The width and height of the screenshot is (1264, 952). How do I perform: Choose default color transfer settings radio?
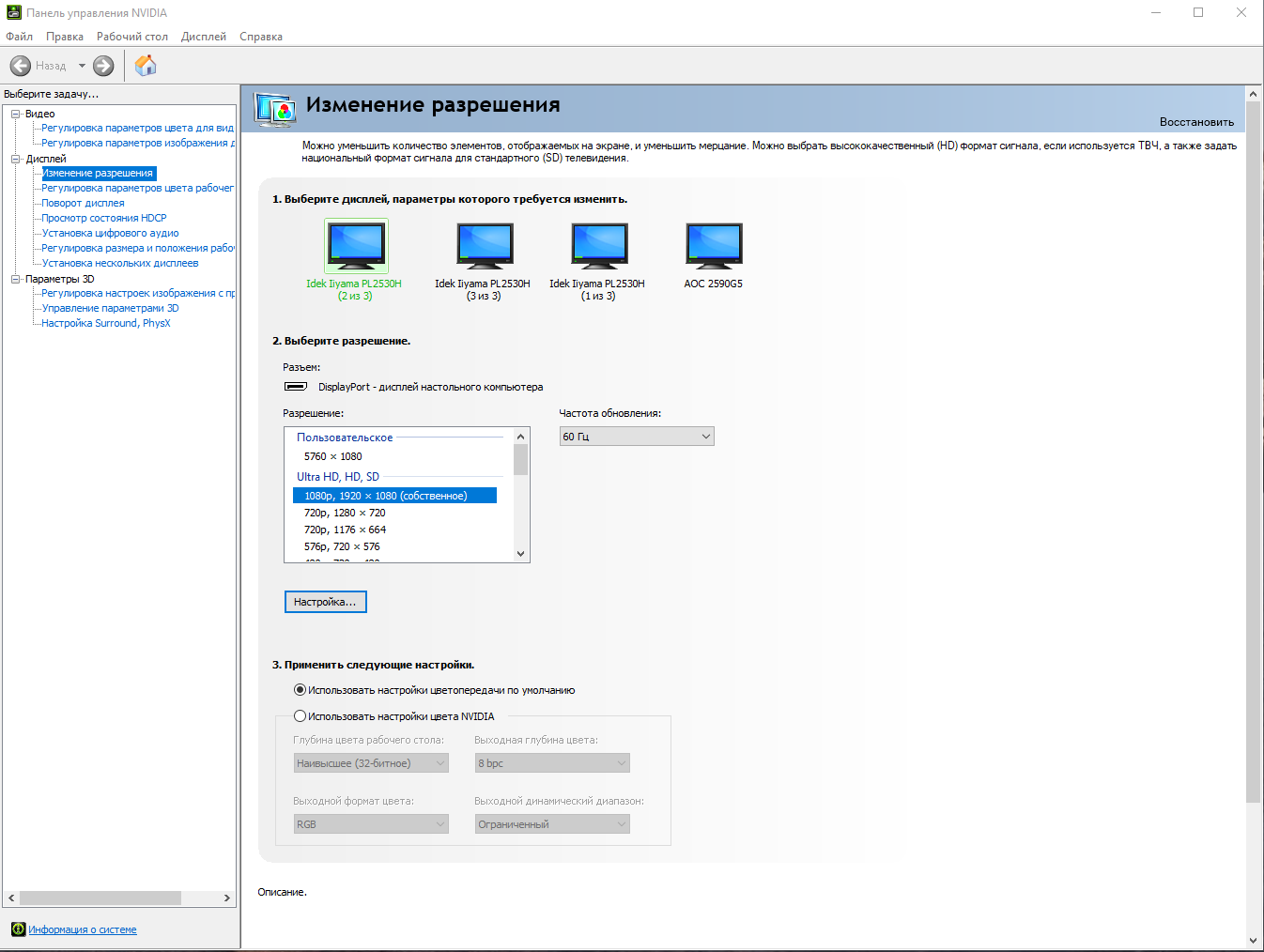click(x=301, y=690)
